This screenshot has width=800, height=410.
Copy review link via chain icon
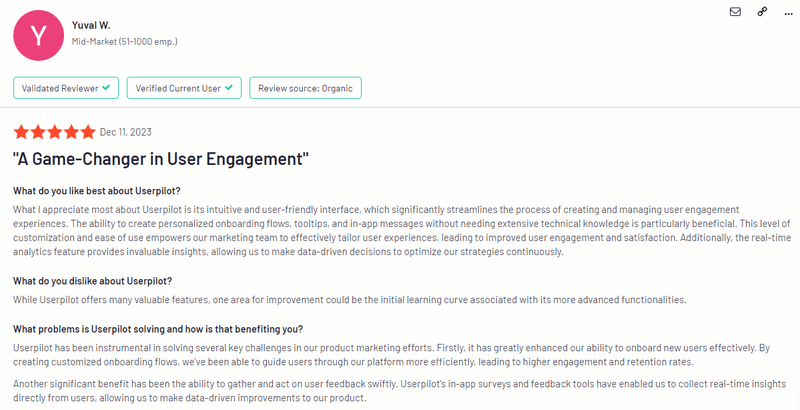[x=762, y=12]
